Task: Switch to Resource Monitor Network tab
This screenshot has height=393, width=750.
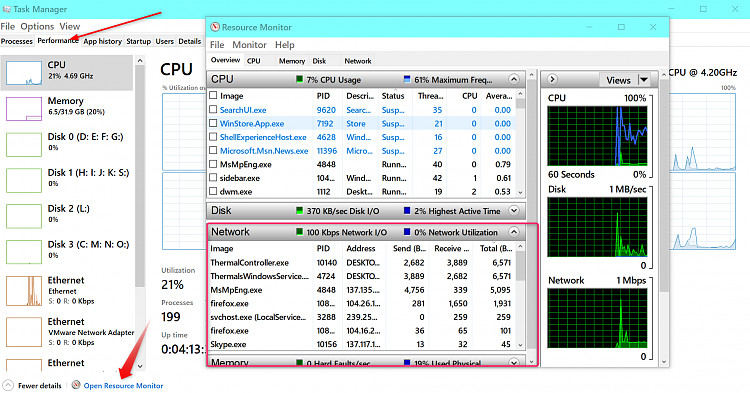Action: click(358, 61)
